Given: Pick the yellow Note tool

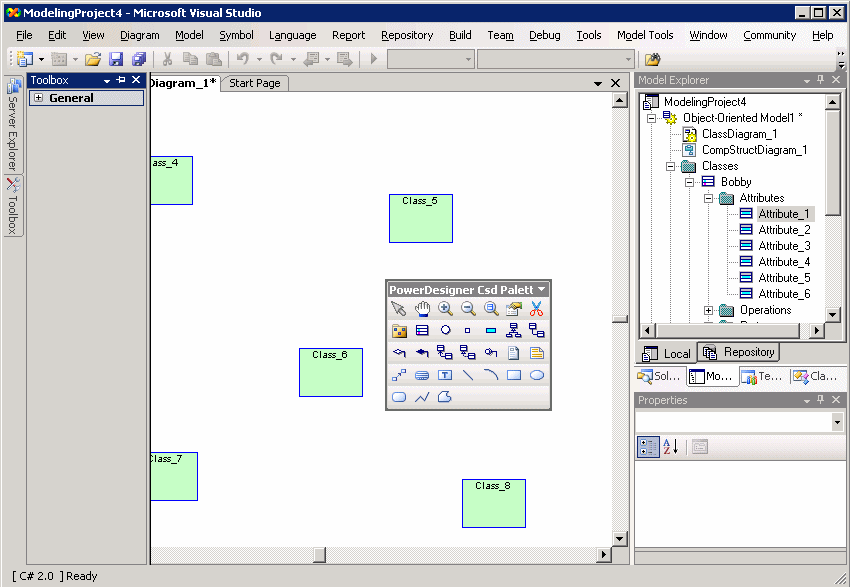Looking at the screenshot, I should [537, 353].
